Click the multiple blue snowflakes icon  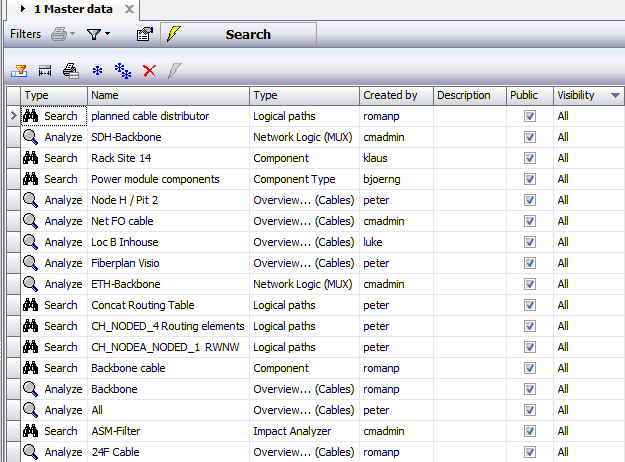[x=123, y=71]
